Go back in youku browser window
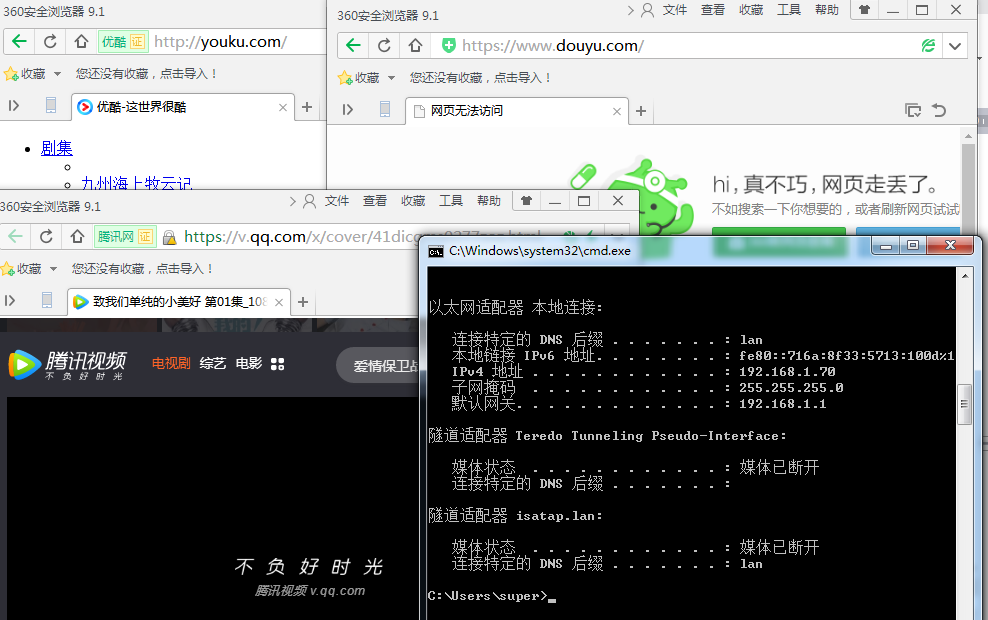Screen dimensions: 988x620 (19, 42)
